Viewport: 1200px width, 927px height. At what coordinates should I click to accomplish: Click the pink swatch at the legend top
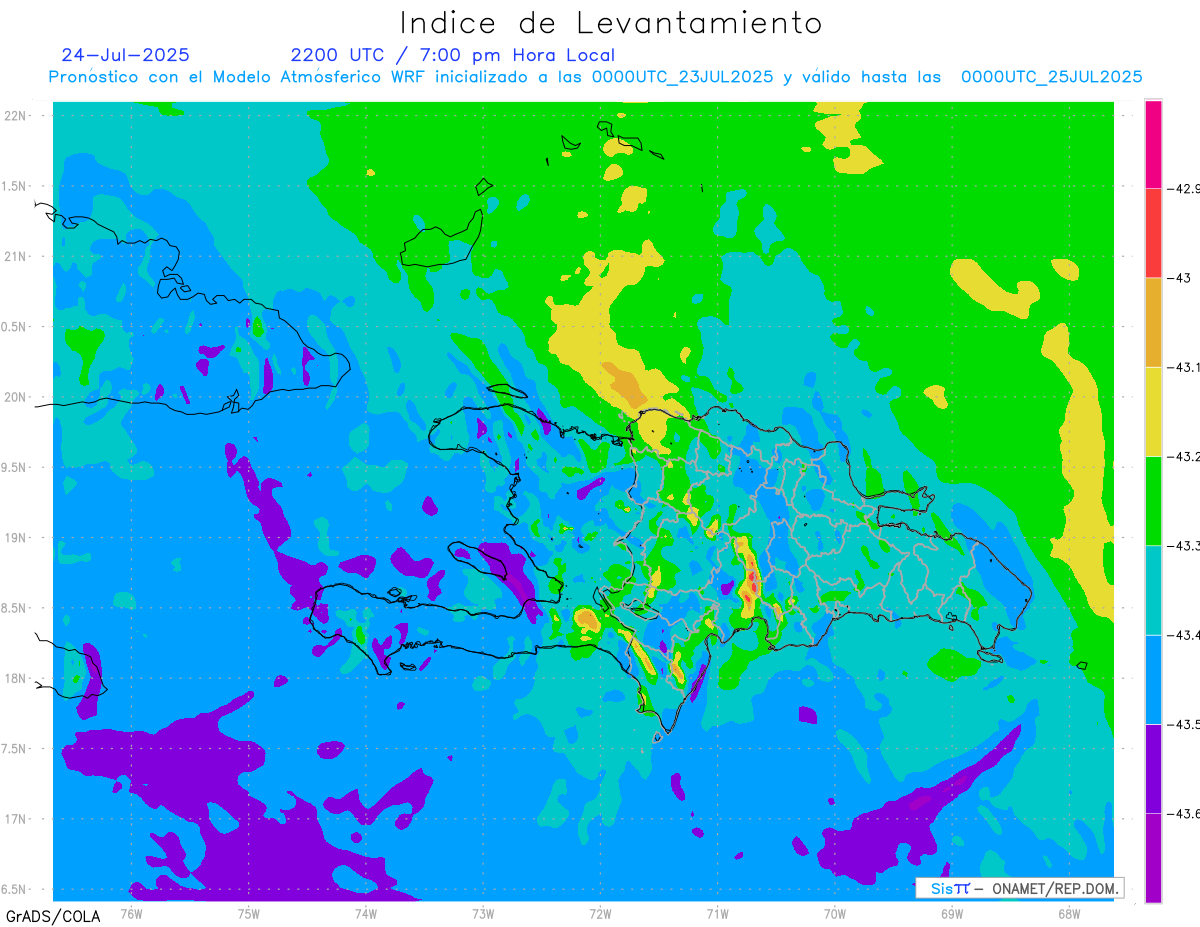(1153, 143)
